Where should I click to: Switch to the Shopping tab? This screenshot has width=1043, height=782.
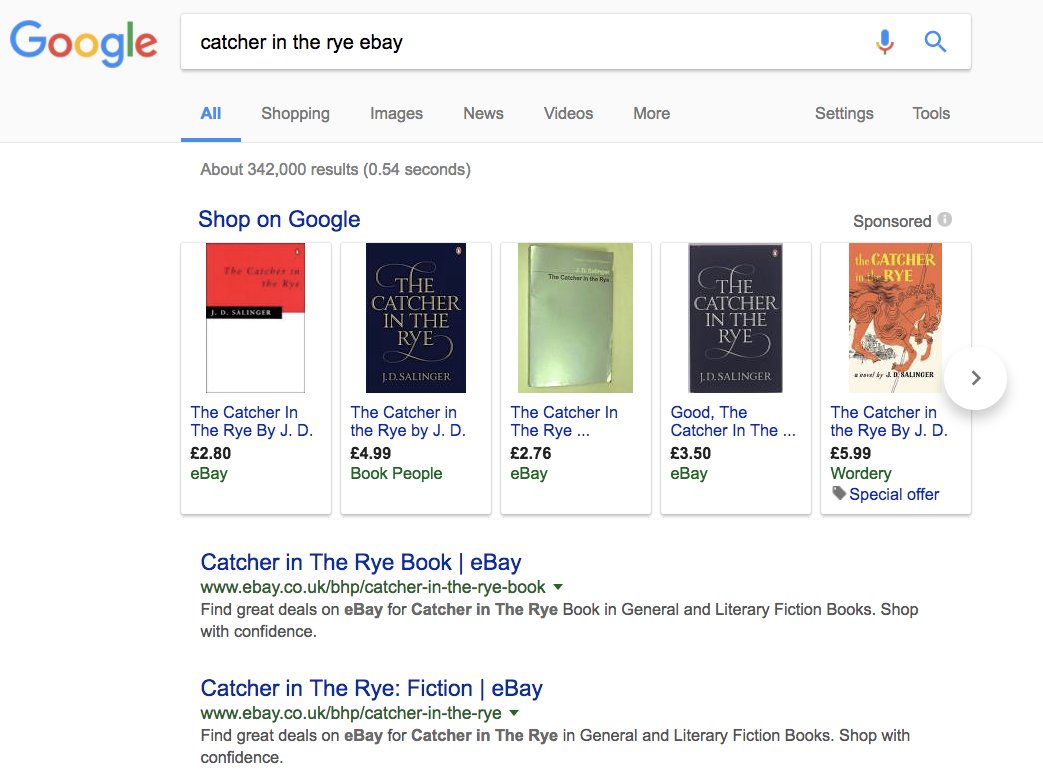click(295, 114)
